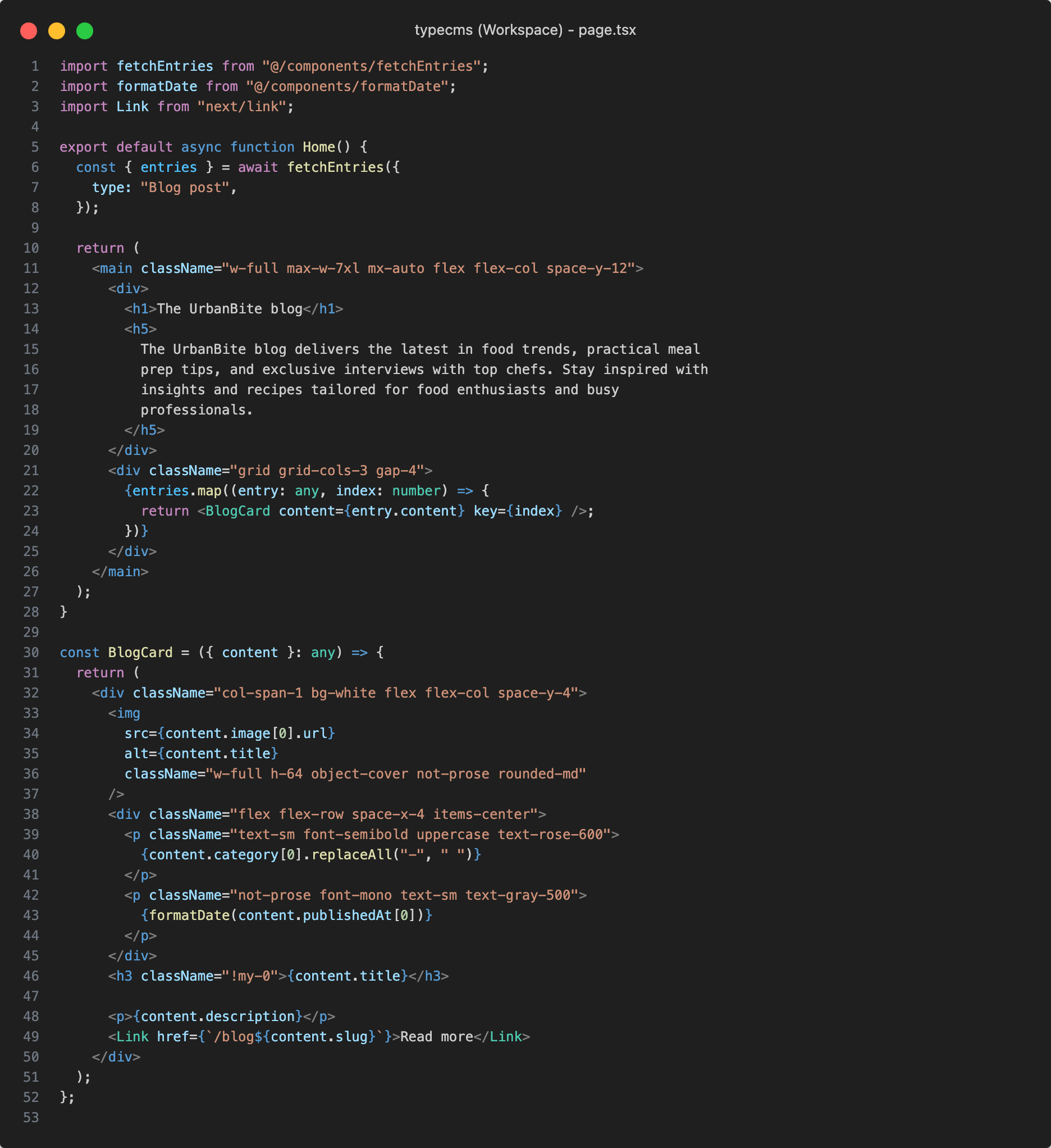The image size is (1051, 1148).
Task: Click the class string "not-prose font-mono text-sm text-gray-500"
Action: 404,895
